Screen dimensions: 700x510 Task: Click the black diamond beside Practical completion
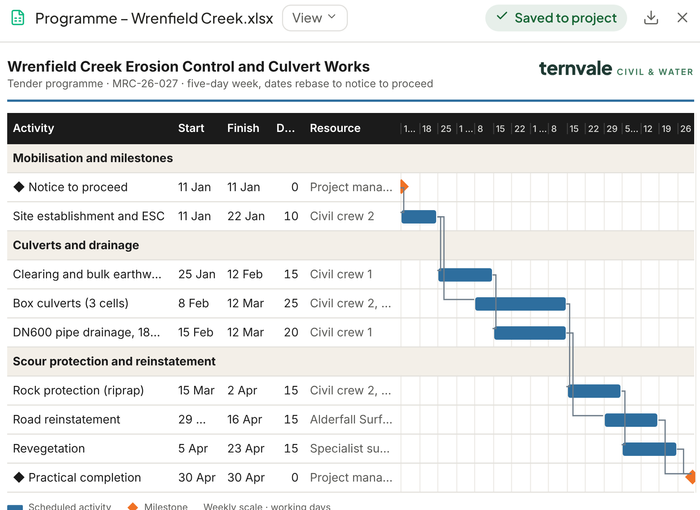19,477
